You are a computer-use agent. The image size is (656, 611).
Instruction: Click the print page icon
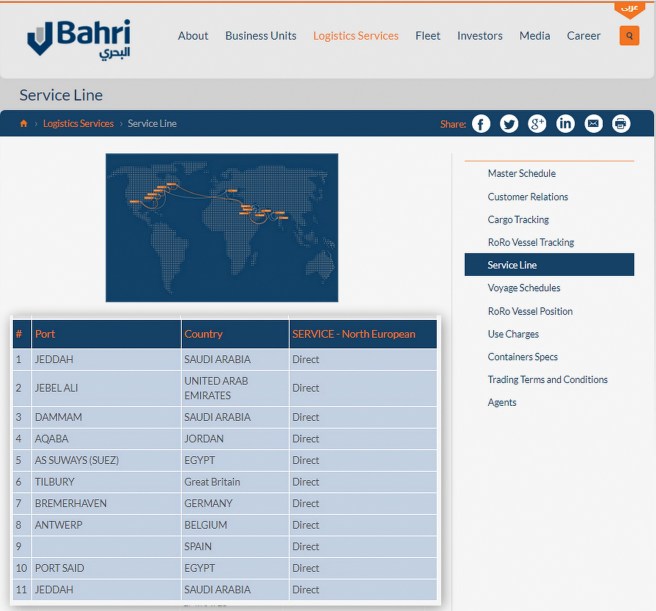click(x=621, y=124)
